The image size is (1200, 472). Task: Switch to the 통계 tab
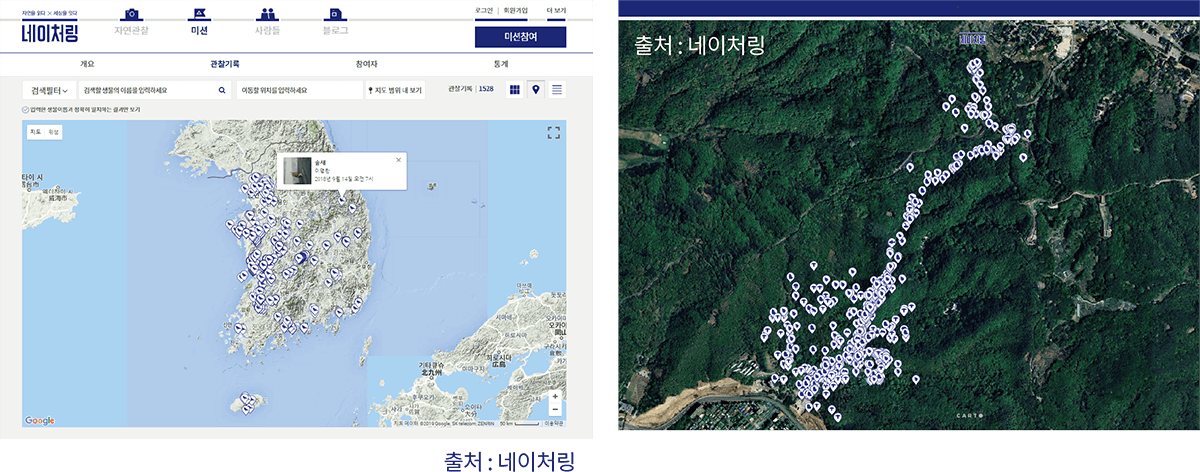click(500, 63)
